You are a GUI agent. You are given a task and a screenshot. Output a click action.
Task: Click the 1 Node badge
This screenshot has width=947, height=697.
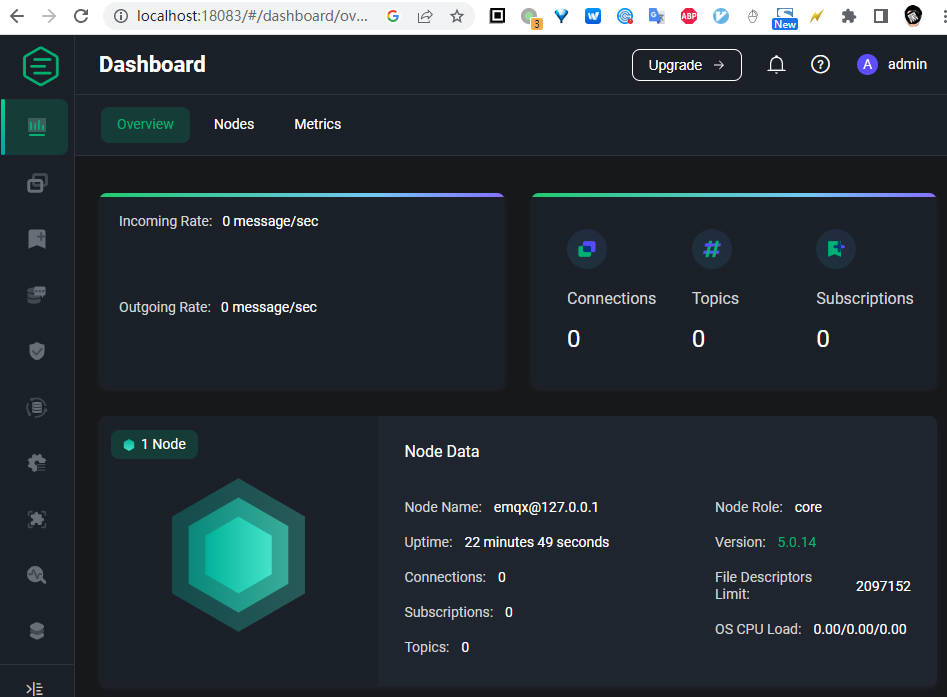pos(154,444)
